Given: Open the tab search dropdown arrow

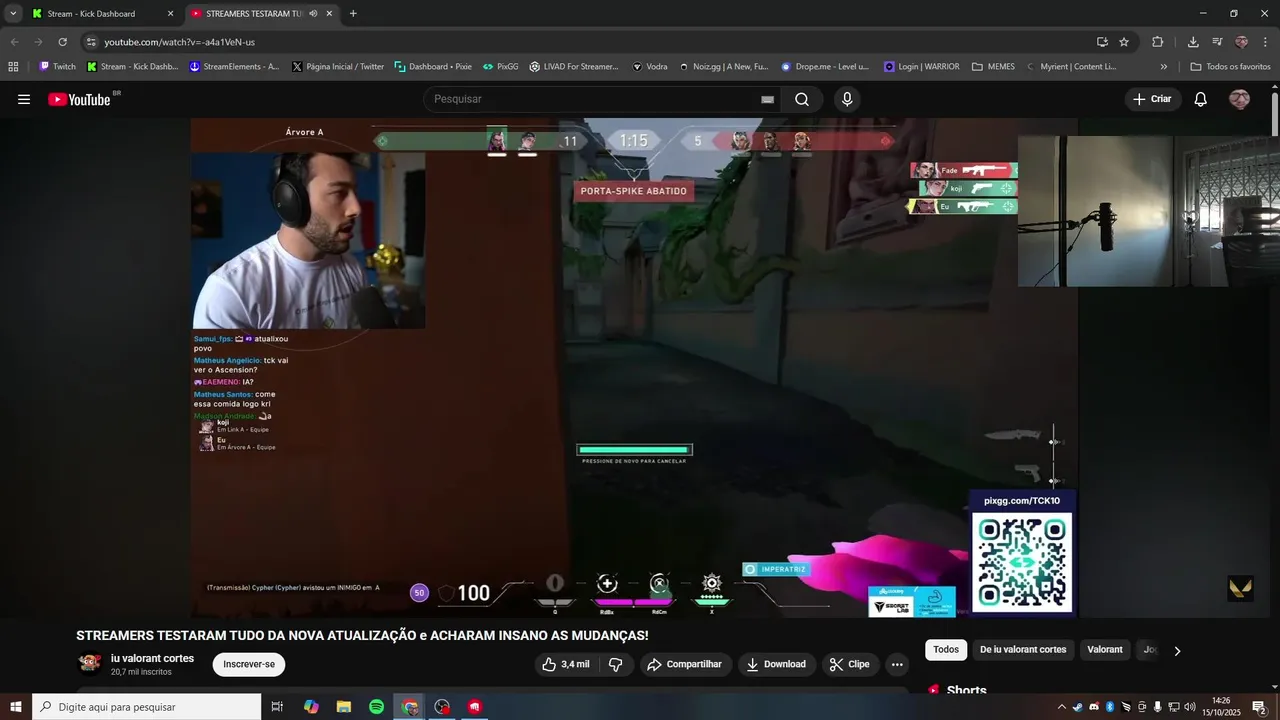Looking at the screenshot, I should 13,14.
